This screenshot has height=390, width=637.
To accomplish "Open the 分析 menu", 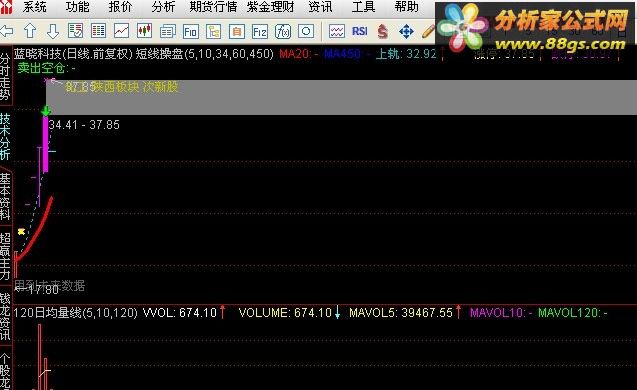I will coord(163,7).
